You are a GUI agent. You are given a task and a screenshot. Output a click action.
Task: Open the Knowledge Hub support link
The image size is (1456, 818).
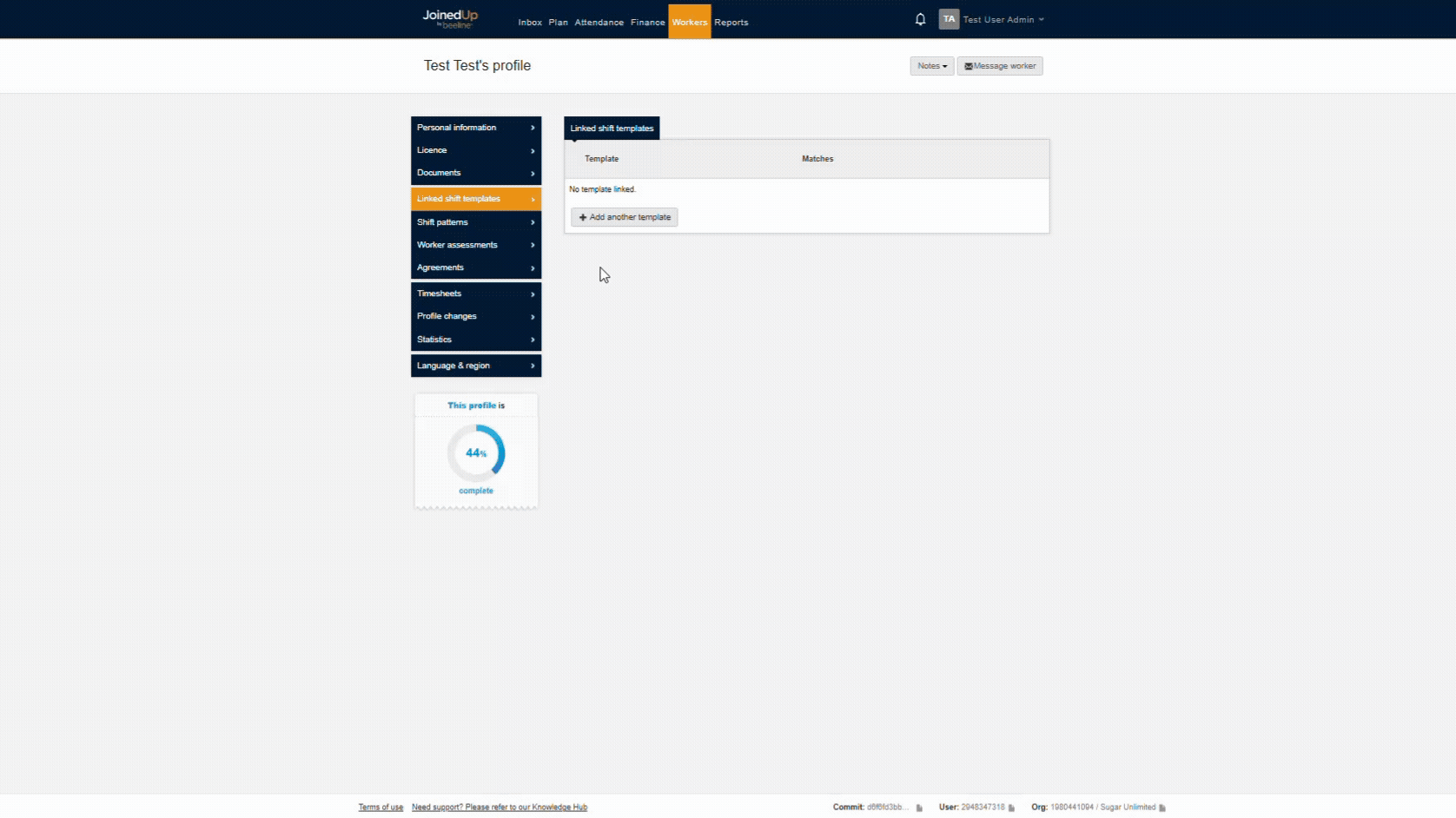500,808
